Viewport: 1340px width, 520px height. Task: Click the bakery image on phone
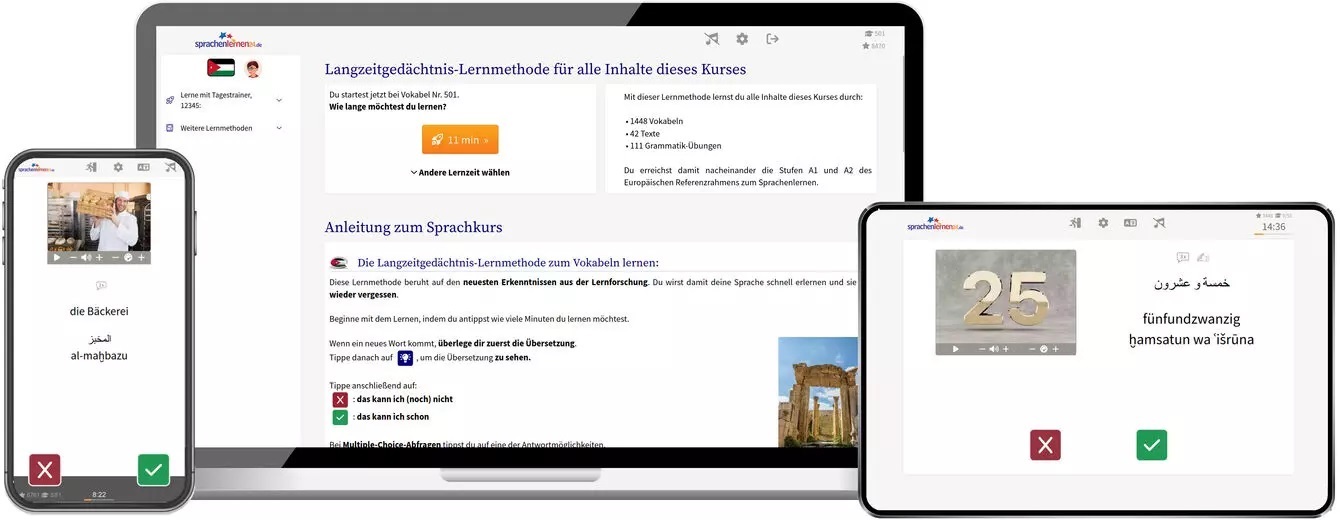tap(99, 216)
